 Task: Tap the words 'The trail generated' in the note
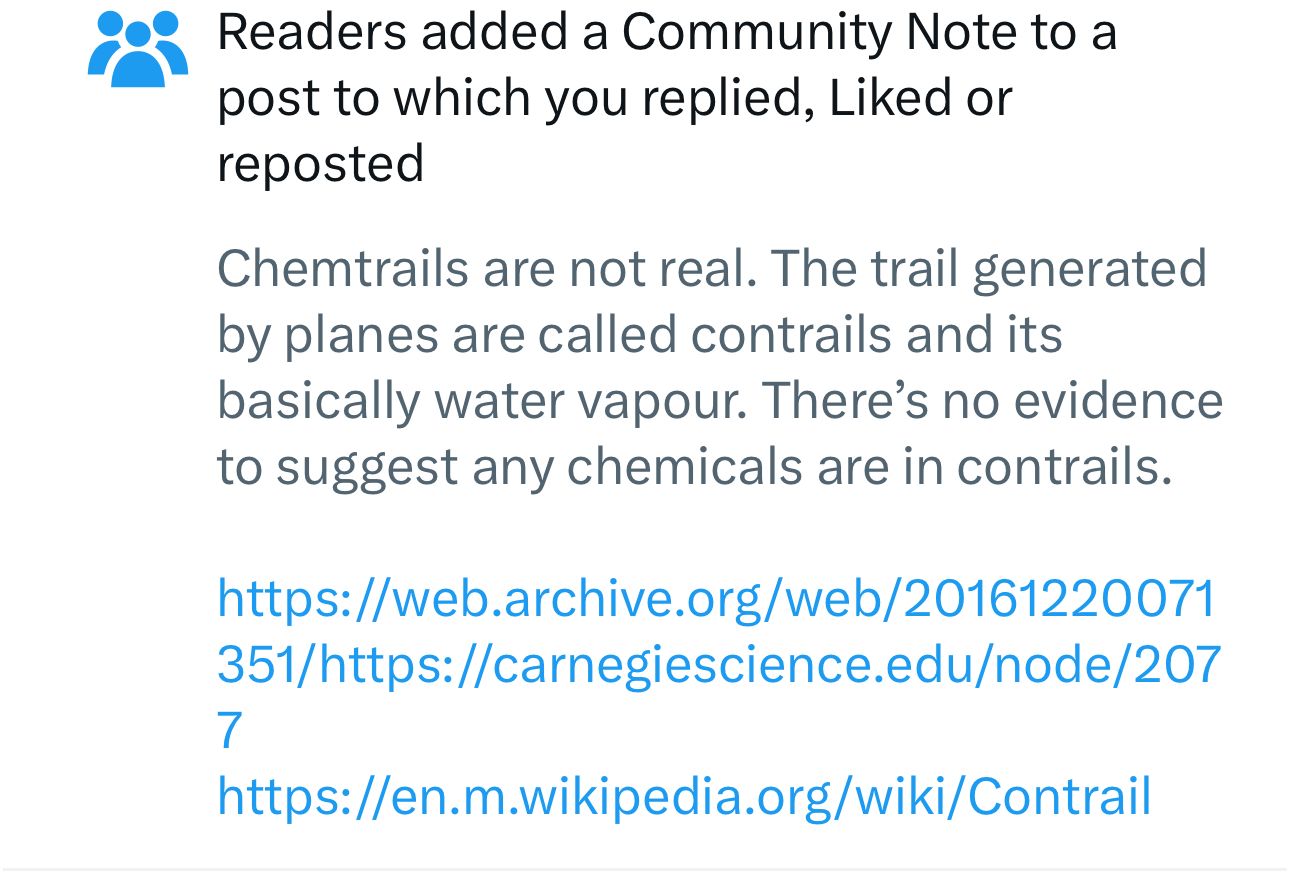(989, 269)
